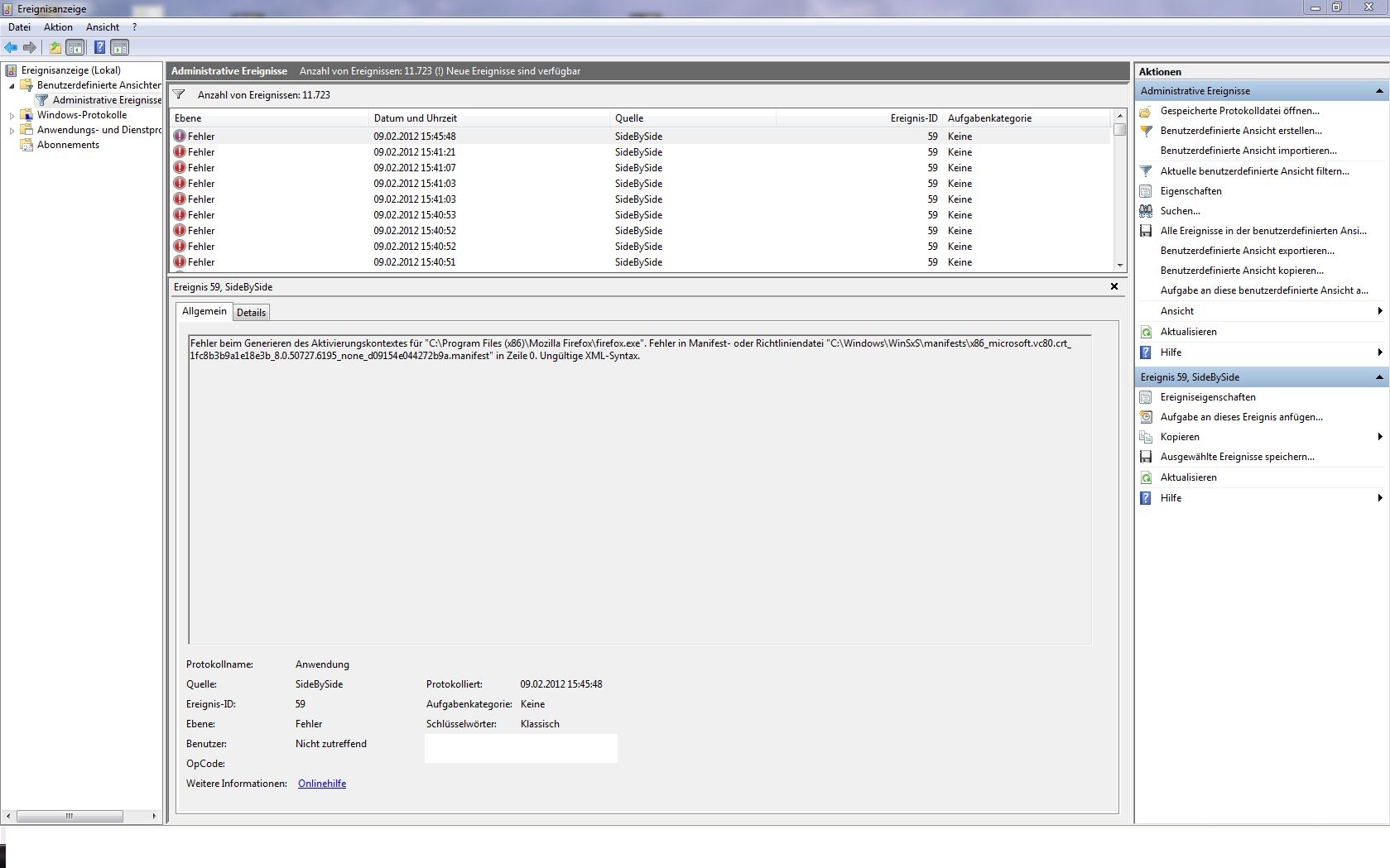1390x868 pixels.
Task: Toggle the action pane toolbar icon
Action: [120, 47]
